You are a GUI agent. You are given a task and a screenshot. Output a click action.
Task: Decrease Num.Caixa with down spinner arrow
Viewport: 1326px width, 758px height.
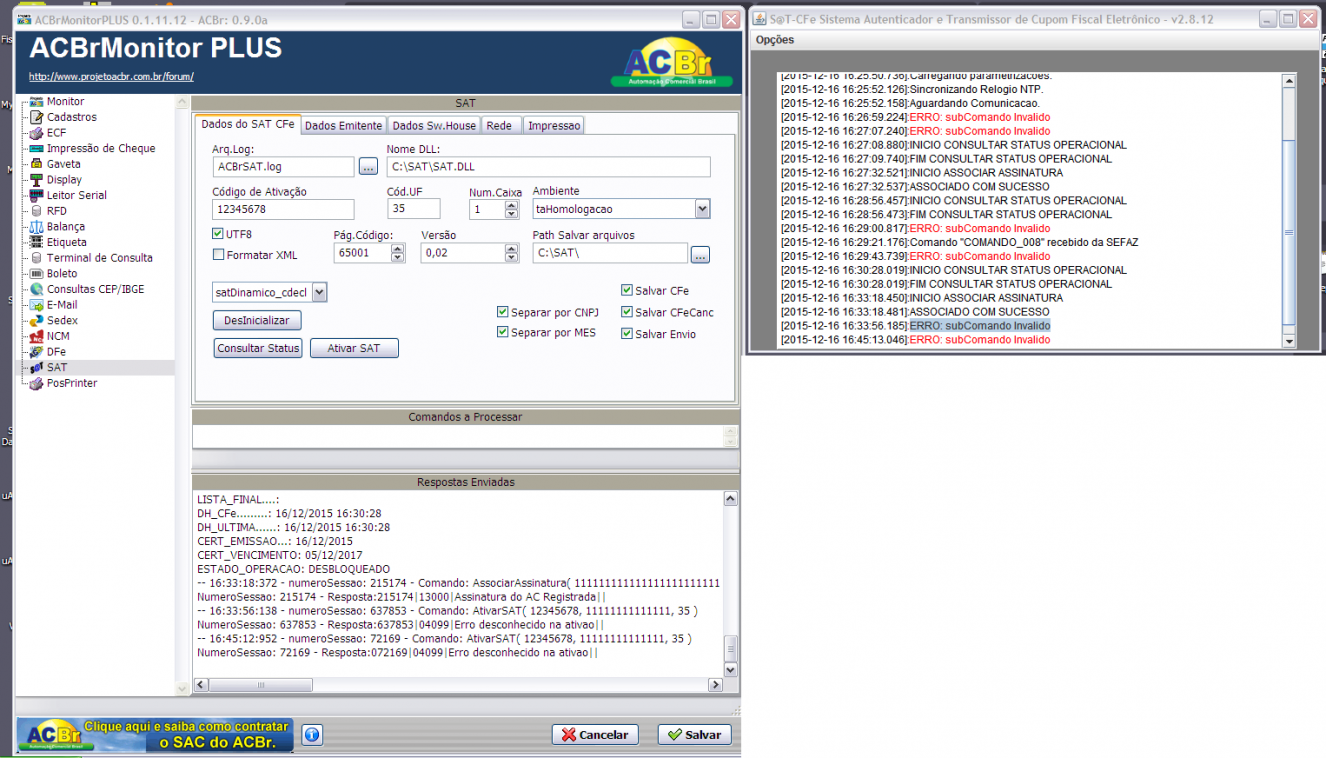tap(512, 214)
